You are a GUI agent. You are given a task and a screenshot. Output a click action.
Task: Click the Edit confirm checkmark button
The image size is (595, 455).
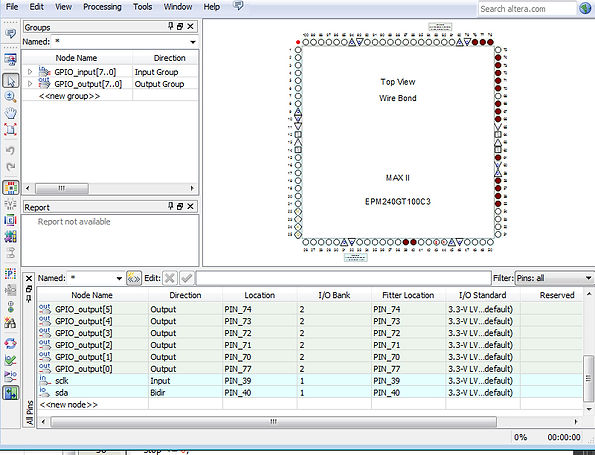tap(186, 278)
